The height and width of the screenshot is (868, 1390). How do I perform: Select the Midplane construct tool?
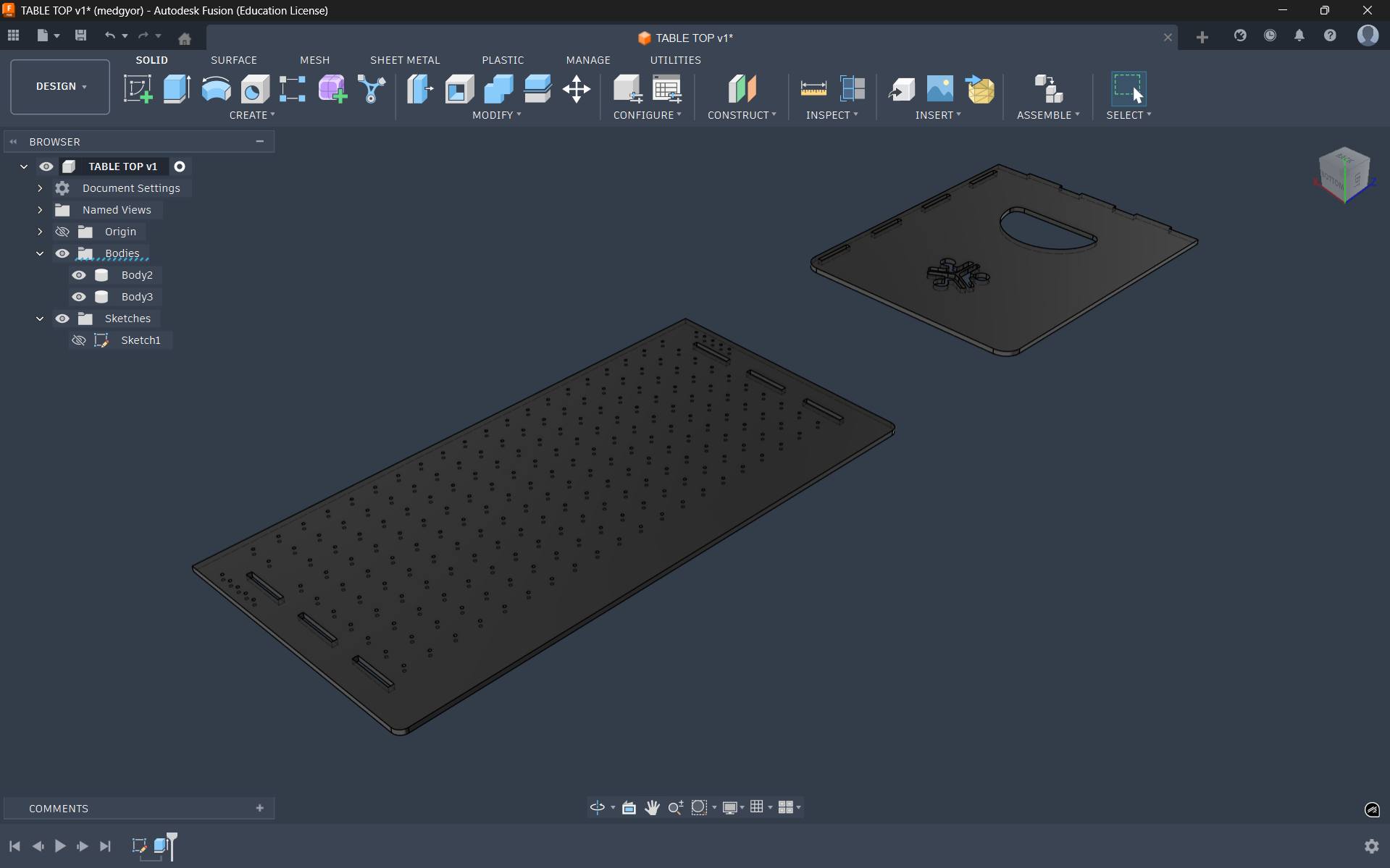pos(742,89)
